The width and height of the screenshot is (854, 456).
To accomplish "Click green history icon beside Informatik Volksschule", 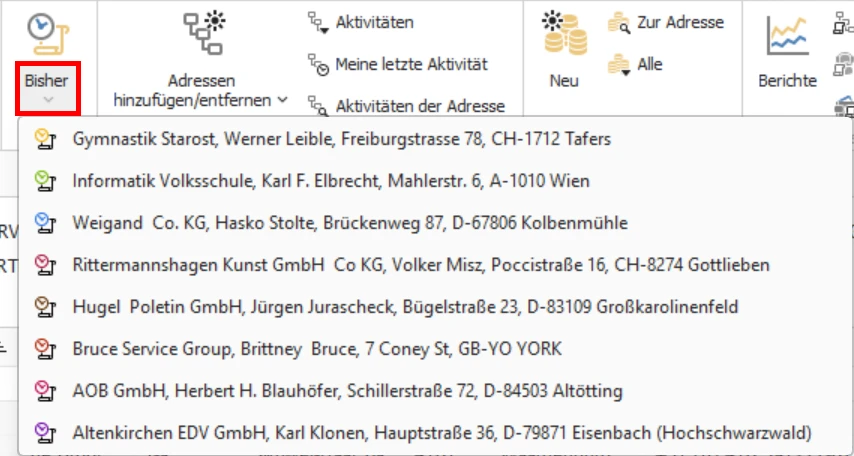I will tap(45, 181).
